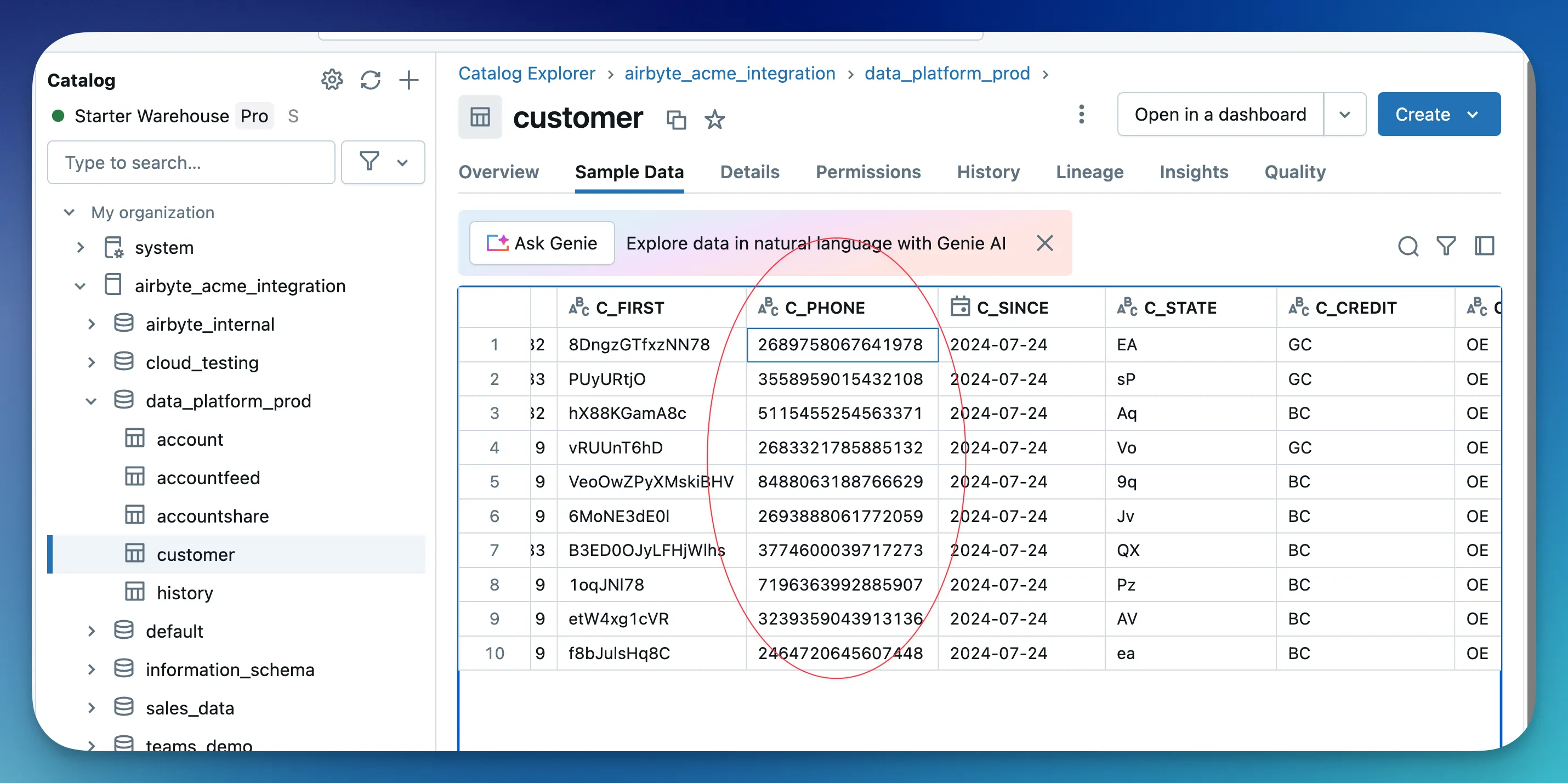Search within sample data table
This screenshot has height=783, width=1568.
[x=1407, y=246]
